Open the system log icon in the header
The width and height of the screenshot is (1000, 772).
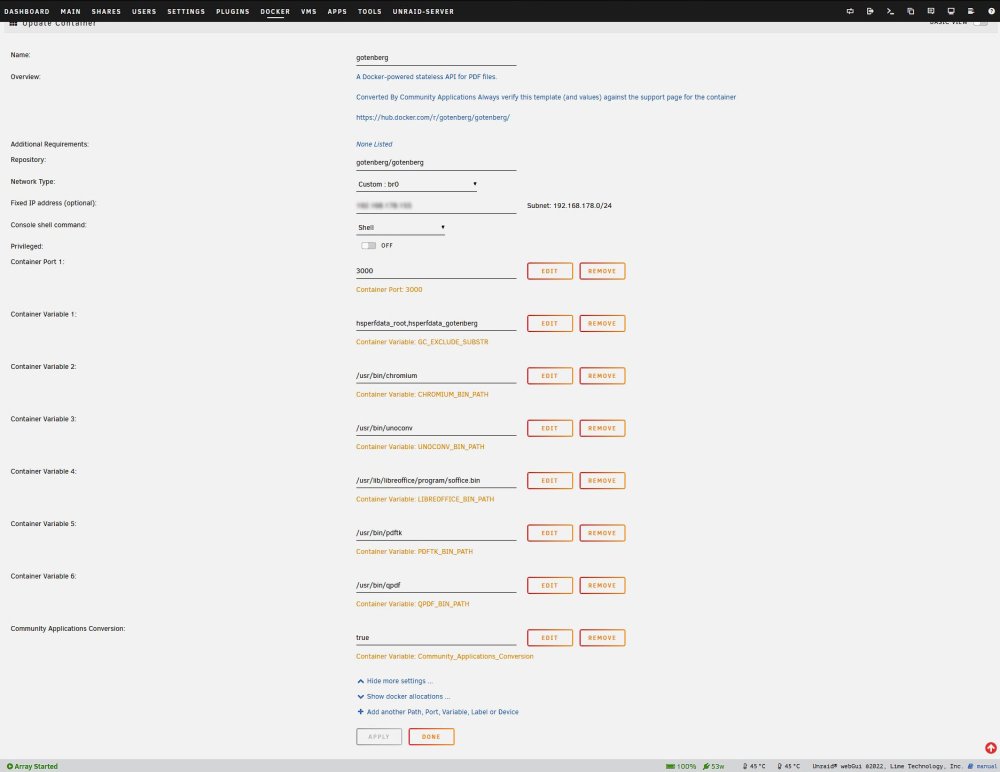[x=971, y=11]
